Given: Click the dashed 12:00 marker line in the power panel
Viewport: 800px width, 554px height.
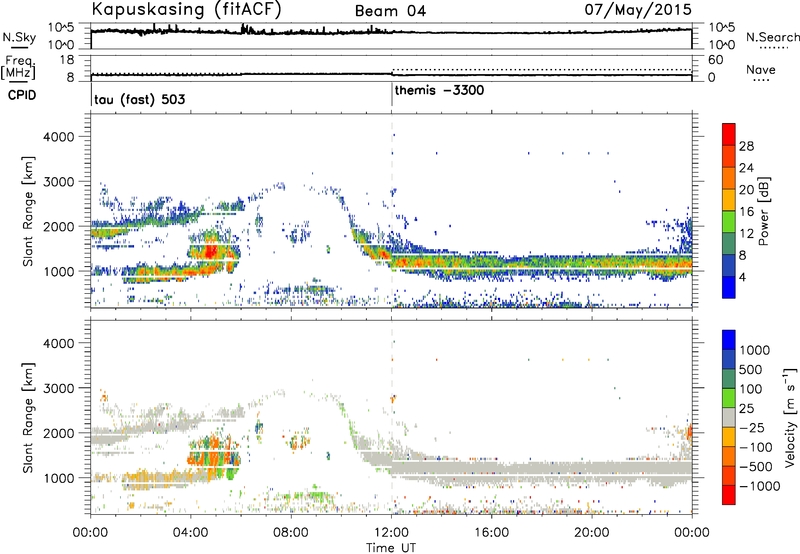Looking at the screenshot, I should tap(392, 211).
